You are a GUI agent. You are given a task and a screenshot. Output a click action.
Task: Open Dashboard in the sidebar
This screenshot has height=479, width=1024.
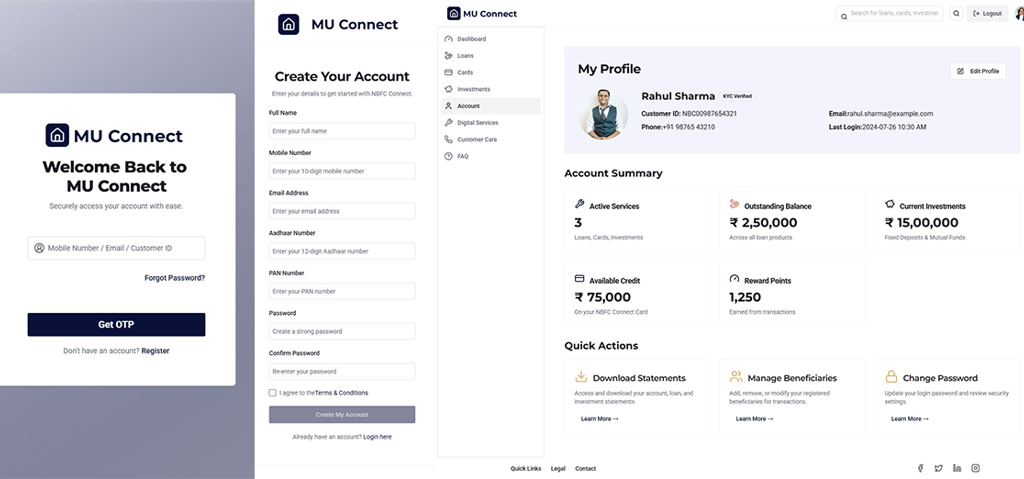tap(471, 38)
